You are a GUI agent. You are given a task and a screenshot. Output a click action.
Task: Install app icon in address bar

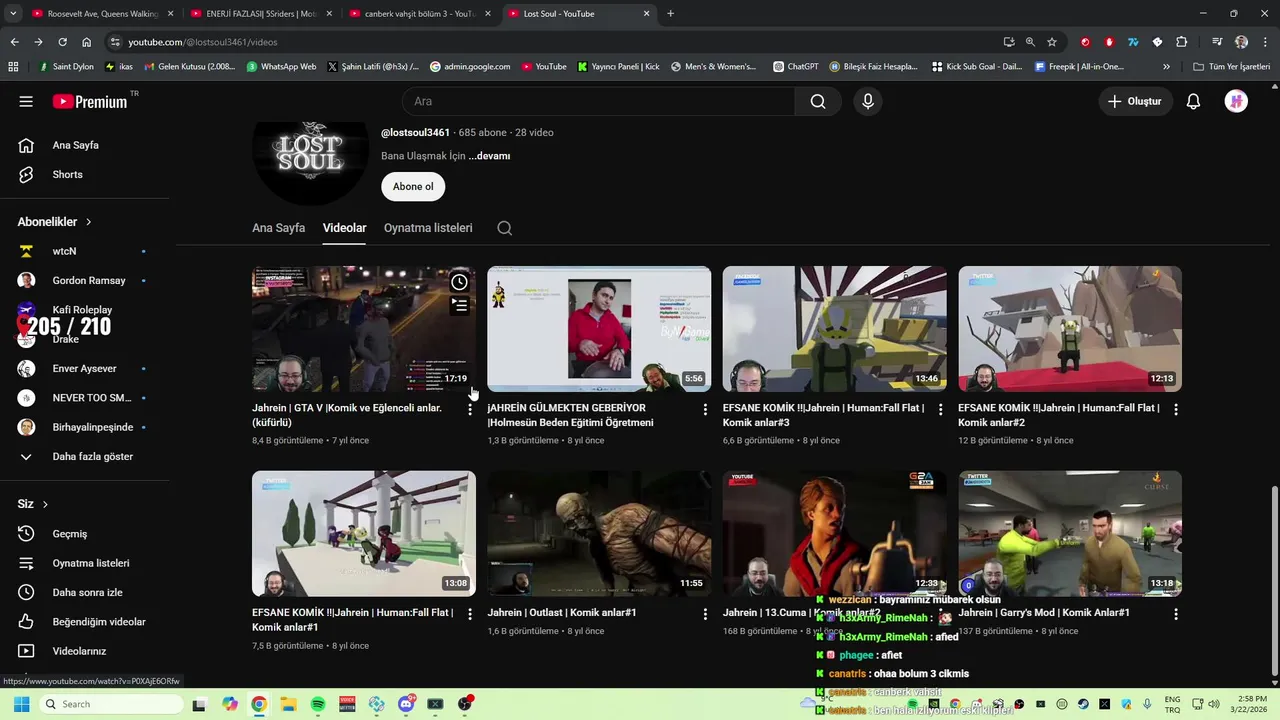coord(1008,42)
